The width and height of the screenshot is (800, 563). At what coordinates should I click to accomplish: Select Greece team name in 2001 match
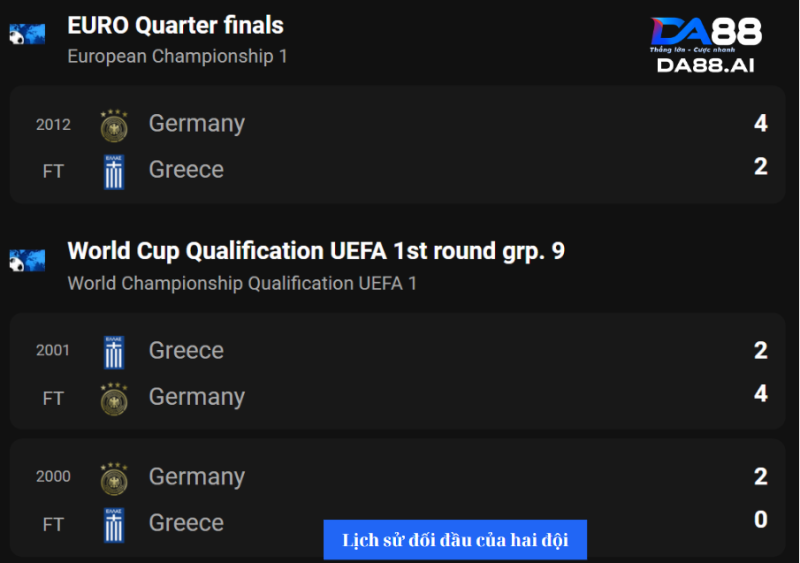[186, 351]
